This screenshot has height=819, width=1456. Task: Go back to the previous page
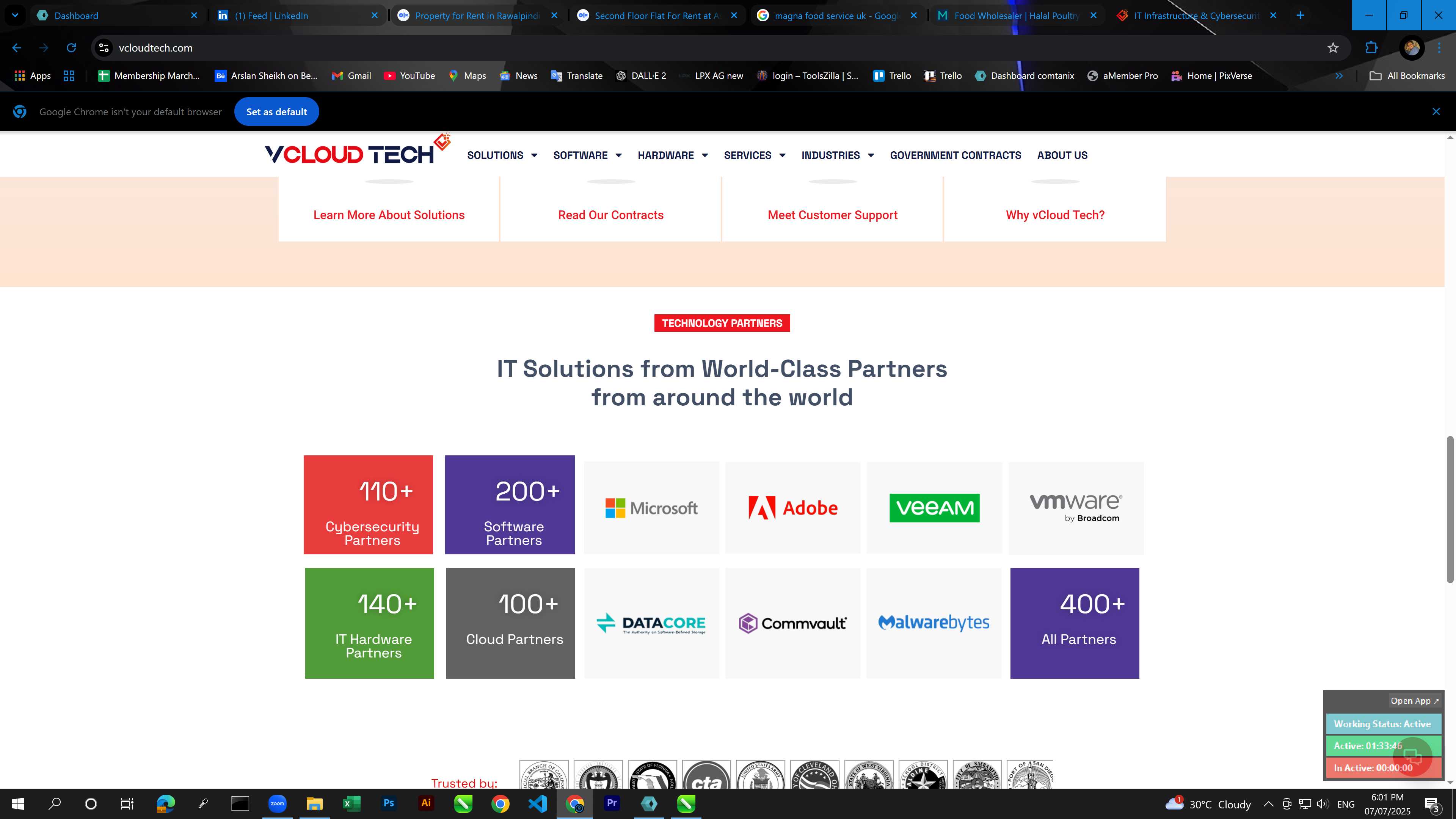[x=17, y=48]
